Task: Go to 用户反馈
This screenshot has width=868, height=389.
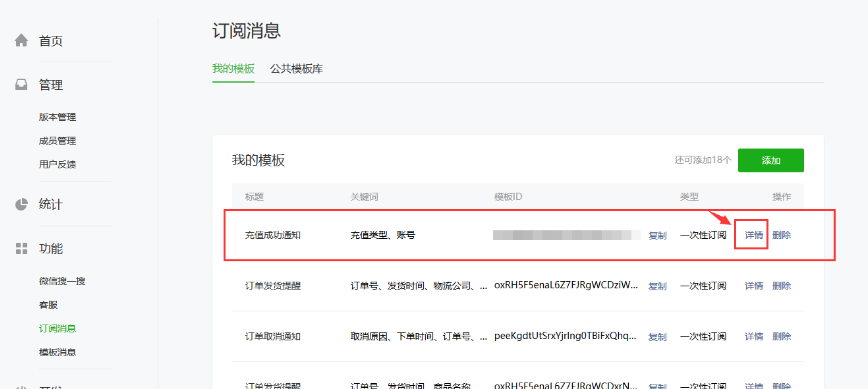Action: coord(57,164)
